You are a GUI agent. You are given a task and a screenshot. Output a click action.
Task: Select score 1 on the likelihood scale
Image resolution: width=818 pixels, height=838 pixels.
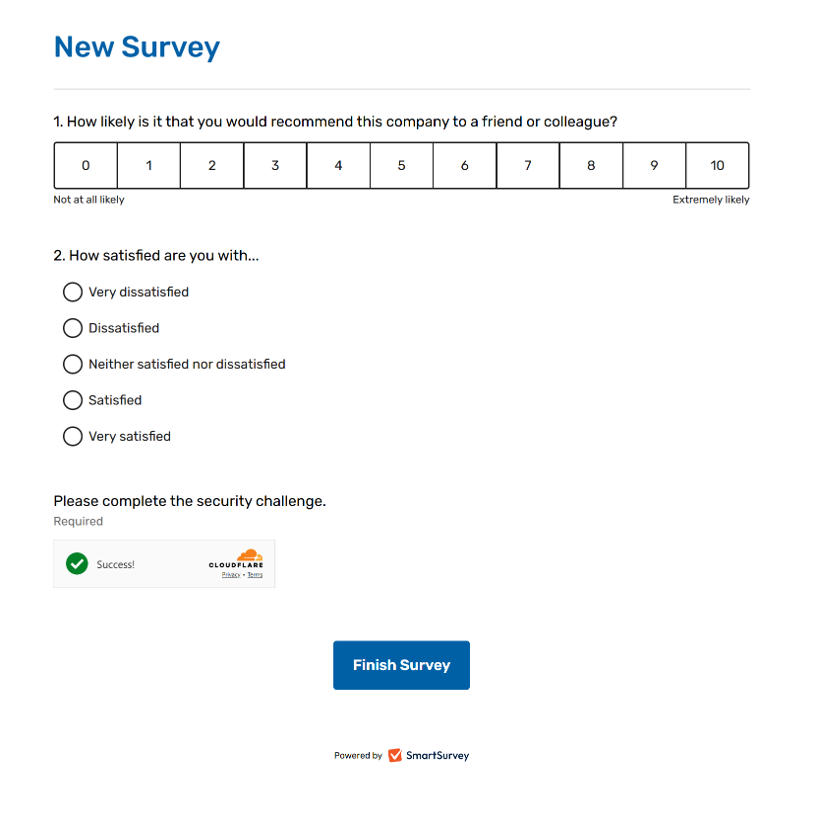coord(149,166)
